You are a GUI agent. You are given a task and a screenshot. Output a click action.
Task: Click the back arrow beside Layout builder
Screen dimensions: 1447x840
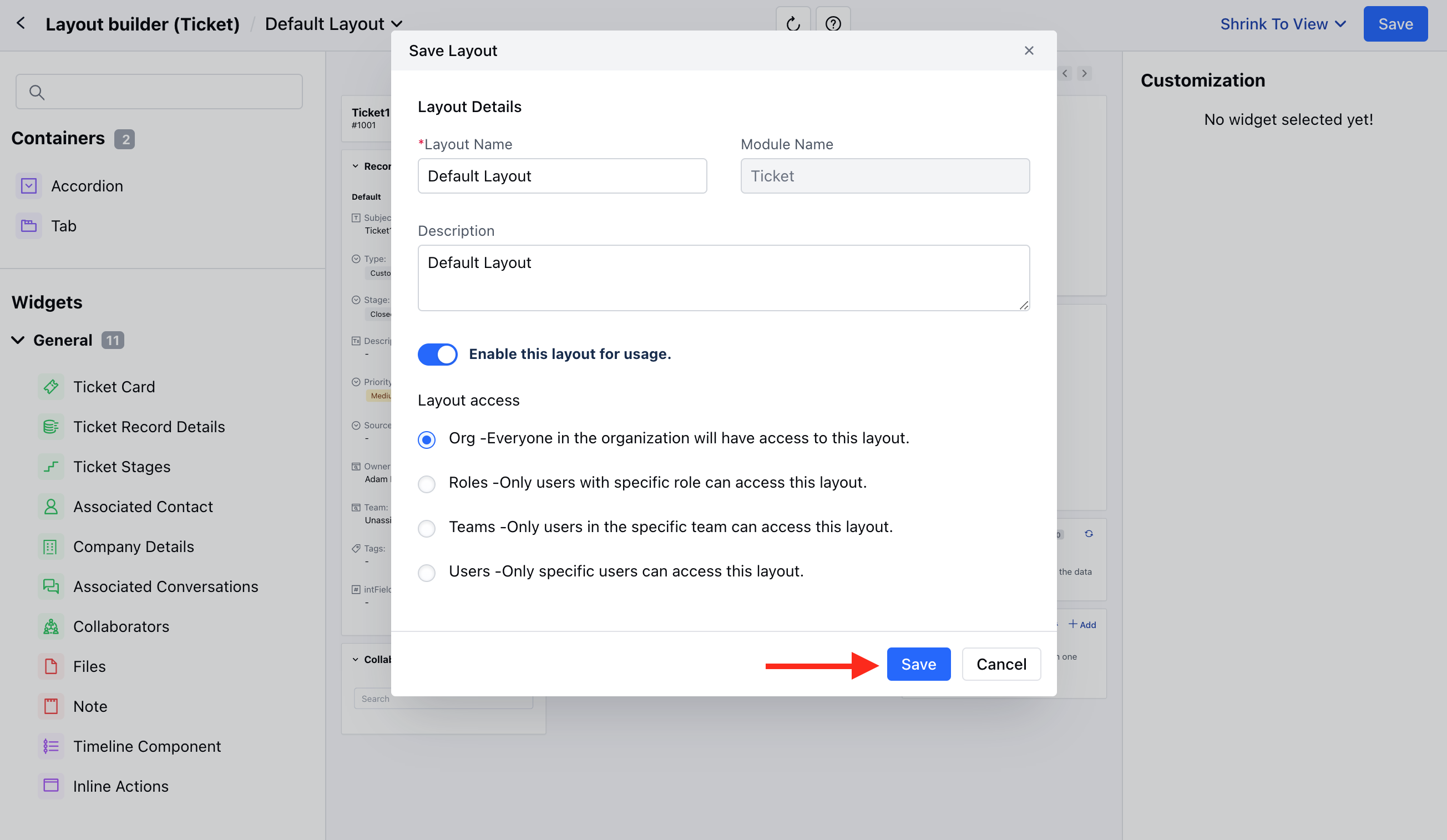click(21, 23)
